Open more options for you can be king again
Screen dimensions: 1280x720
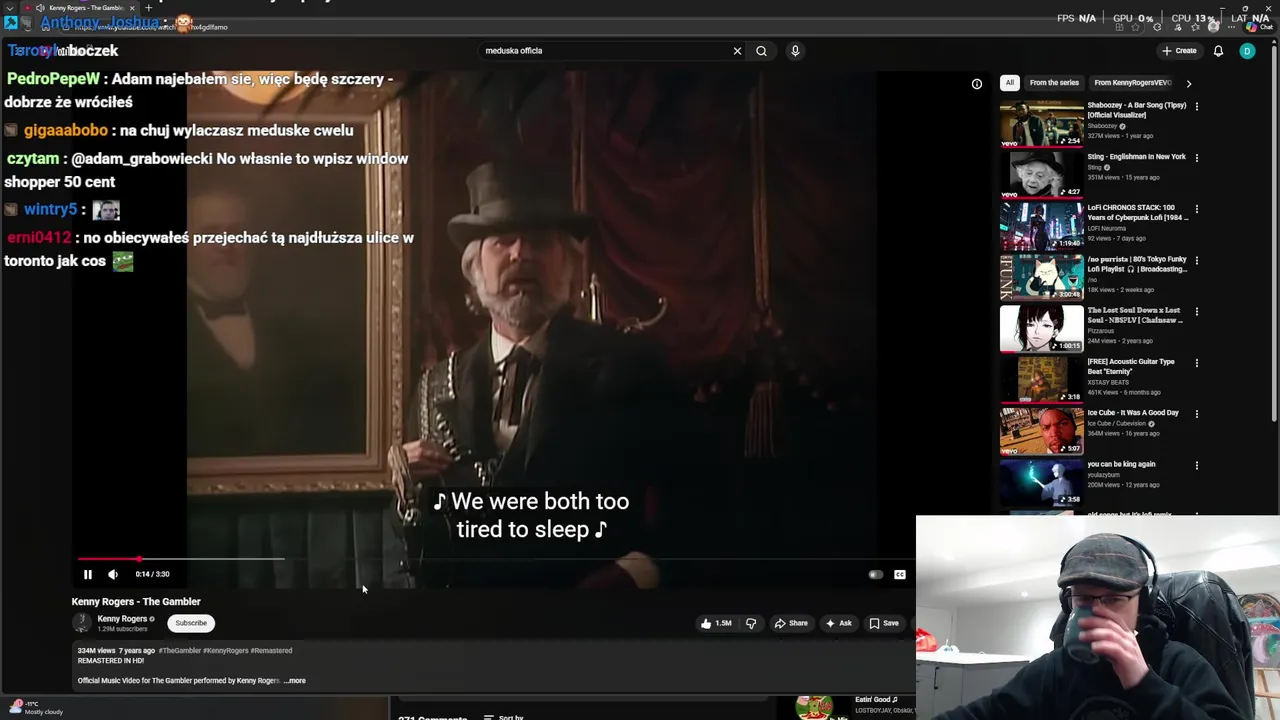1196,465
